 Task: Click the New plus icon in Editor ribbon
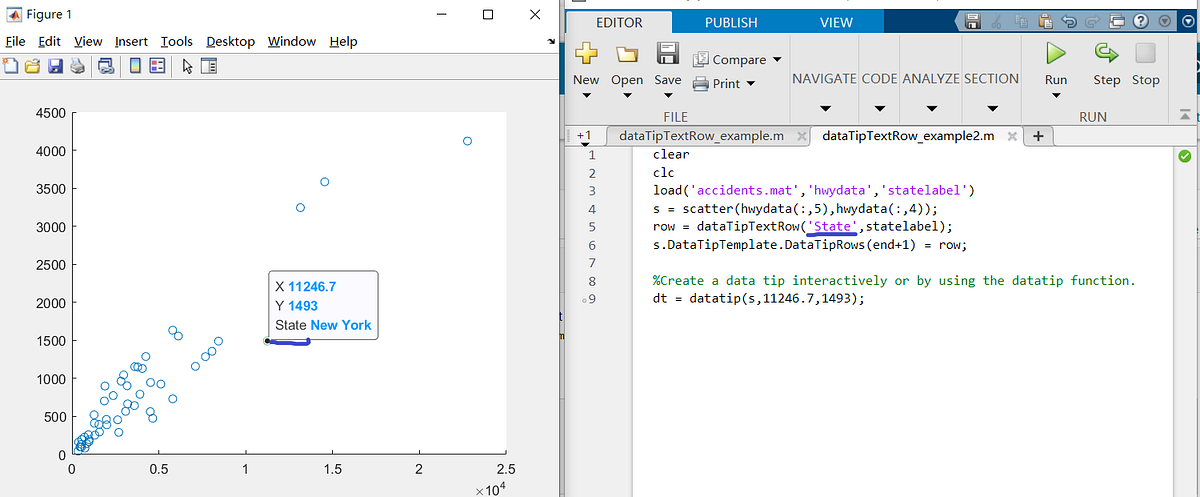tap(586, 54)
